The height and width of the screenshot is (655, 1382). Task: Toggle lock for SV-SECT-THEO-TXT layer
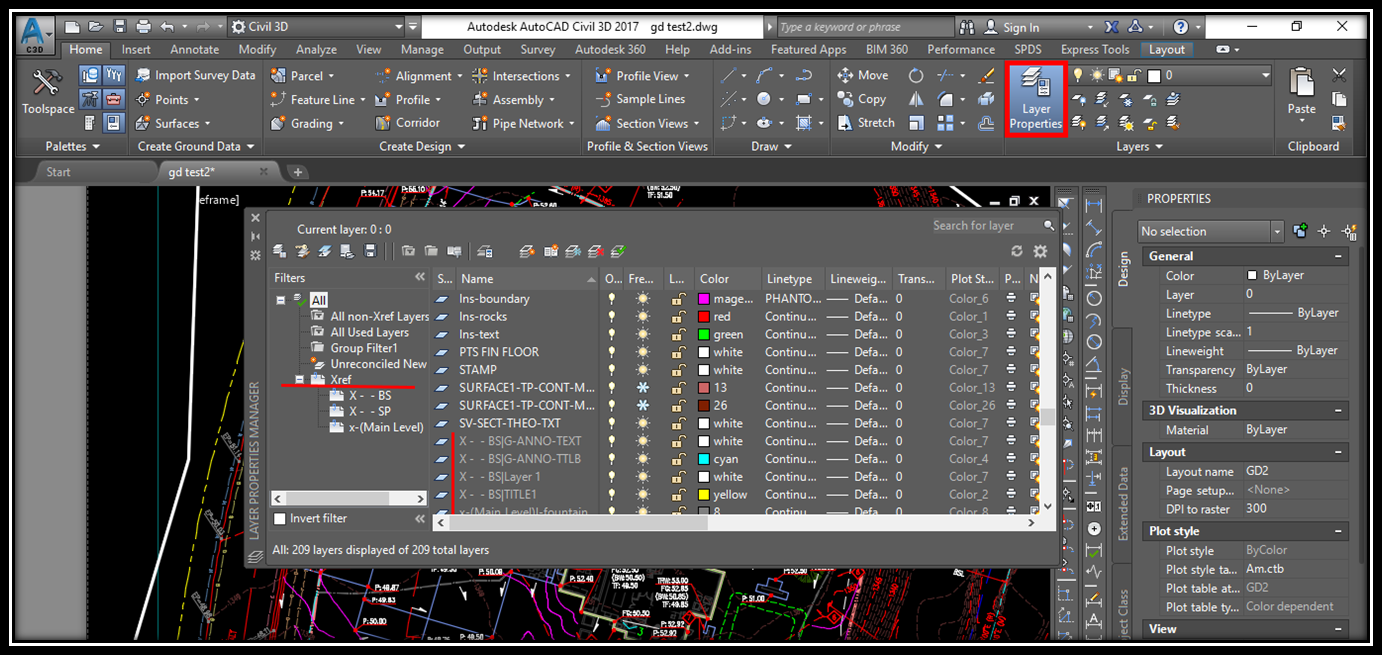(x=678, y=424)
